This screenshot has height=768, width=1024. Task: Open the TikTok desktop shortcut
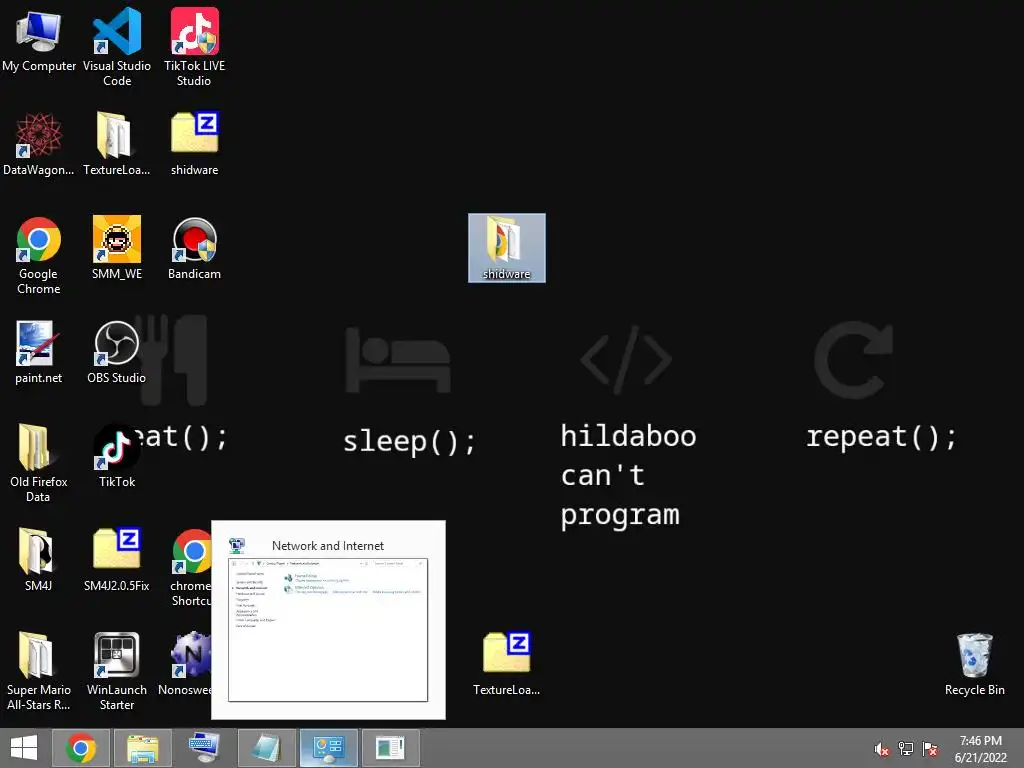[x=117, y=456]
